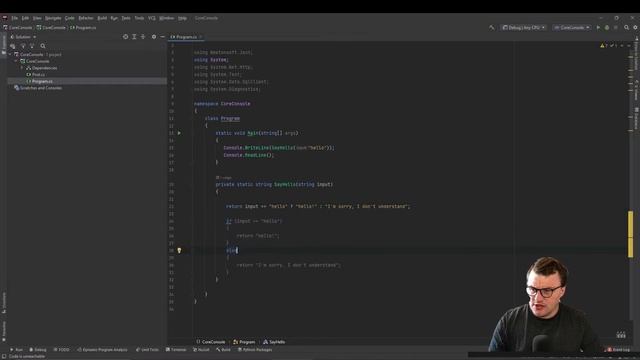Open the Build menu

point(102,18)
